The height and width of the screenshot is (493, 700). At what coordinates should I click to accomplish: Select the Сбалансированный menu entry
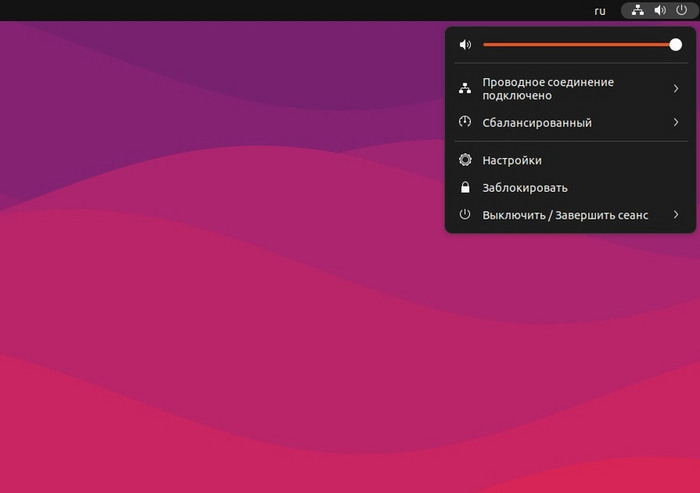click(536, 123)
